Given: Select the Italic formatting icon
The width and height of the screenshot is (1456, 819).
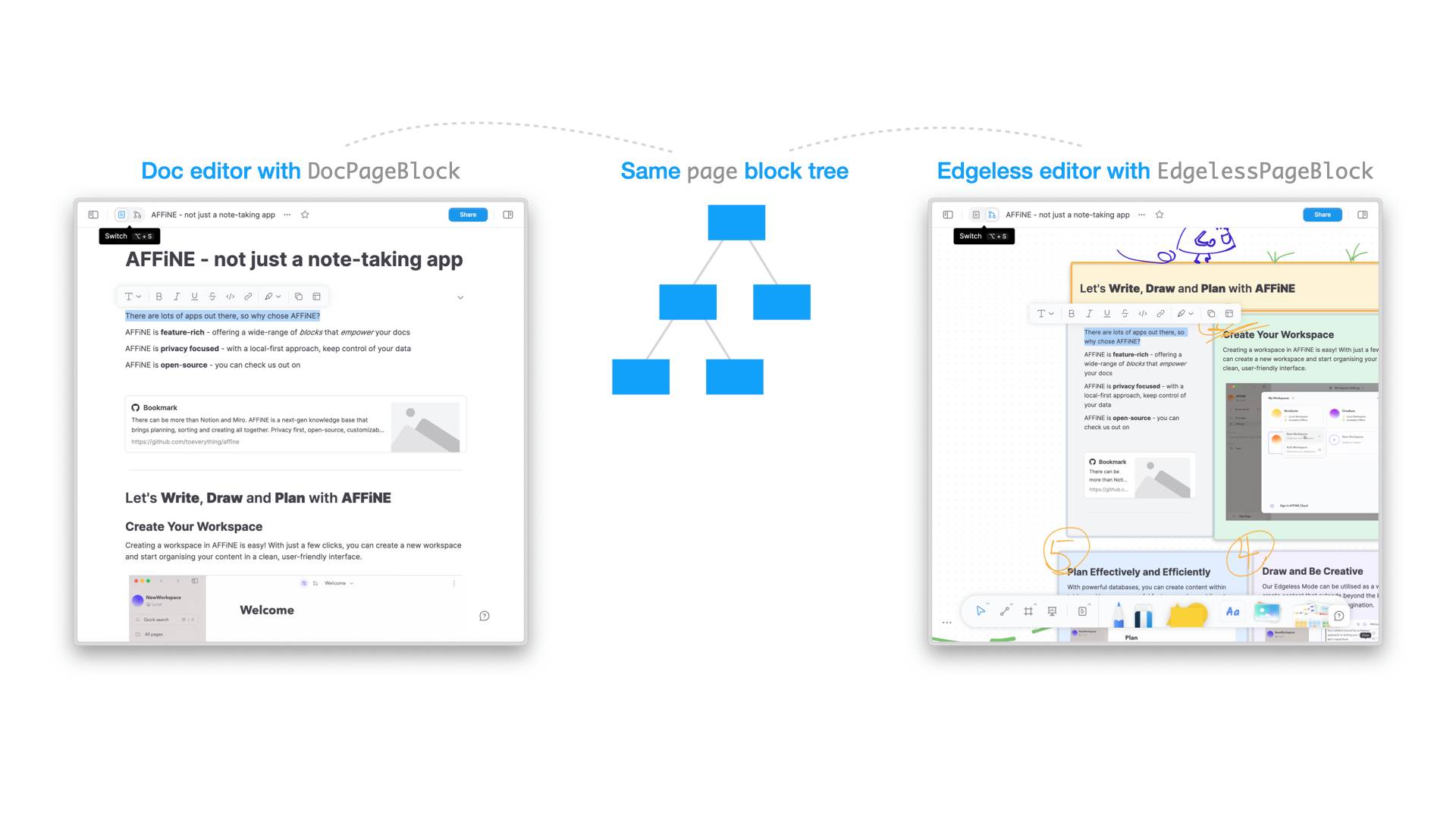Looking at the screenshot, I should tap(177, 296).
